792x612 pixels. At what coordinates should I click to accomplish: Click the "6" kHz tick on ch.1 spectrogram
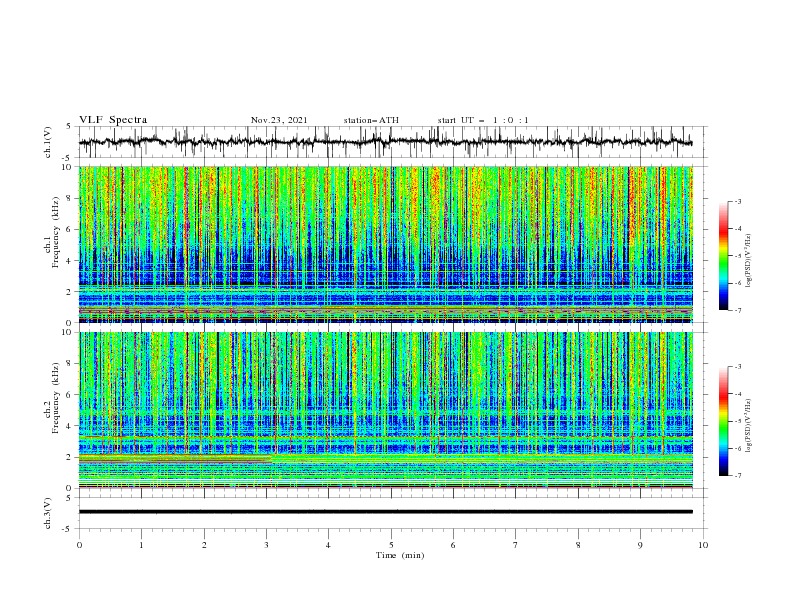point(70,229)
